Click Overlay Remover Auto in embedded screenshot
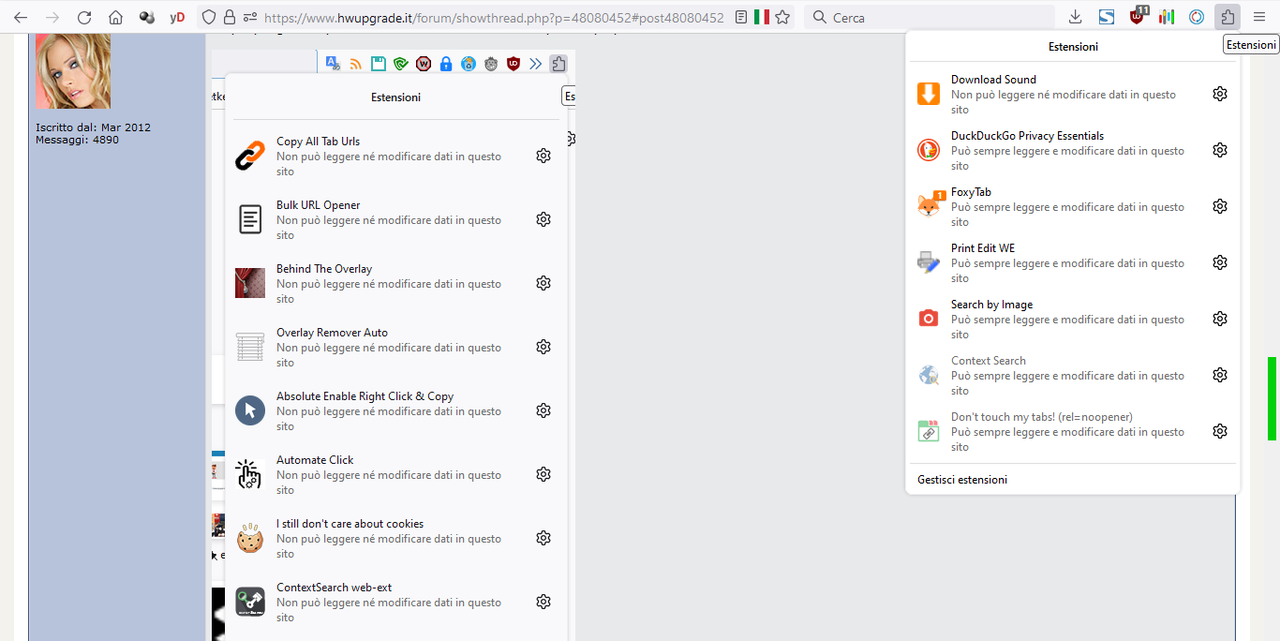 (389, 347)
